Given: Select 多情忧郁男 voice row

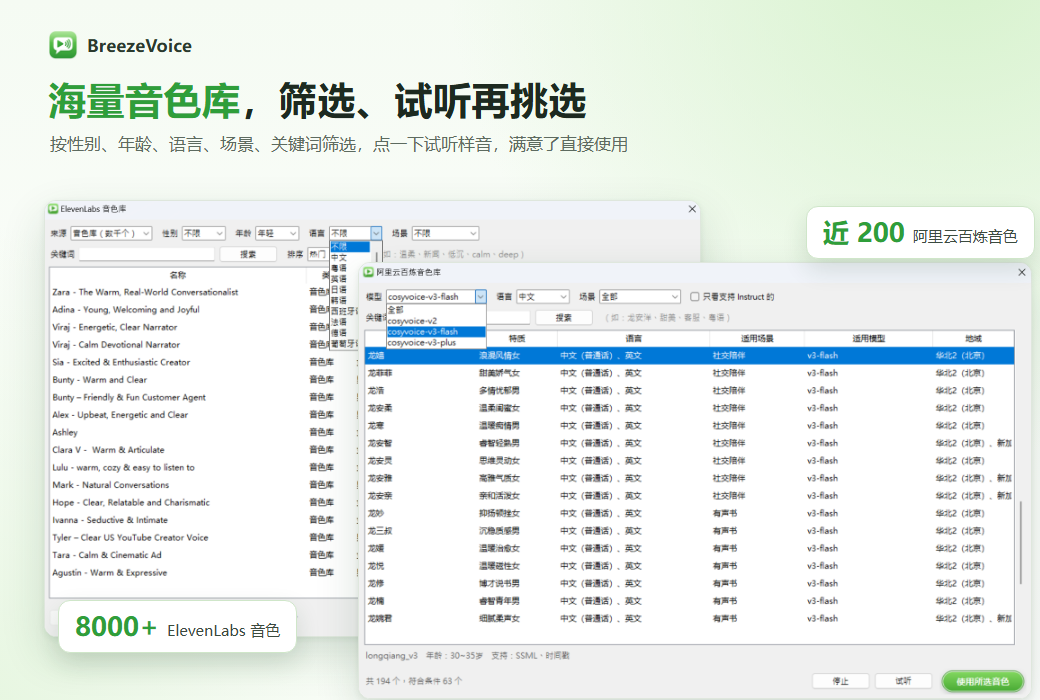Looking at the screenshot, I should (689, 391).
